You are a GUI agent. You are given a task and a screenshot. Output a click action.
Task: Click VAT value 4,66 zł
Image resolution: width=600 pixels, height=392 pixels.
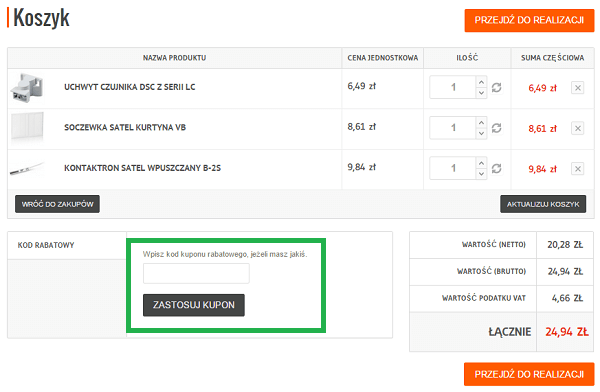(567, 298)
